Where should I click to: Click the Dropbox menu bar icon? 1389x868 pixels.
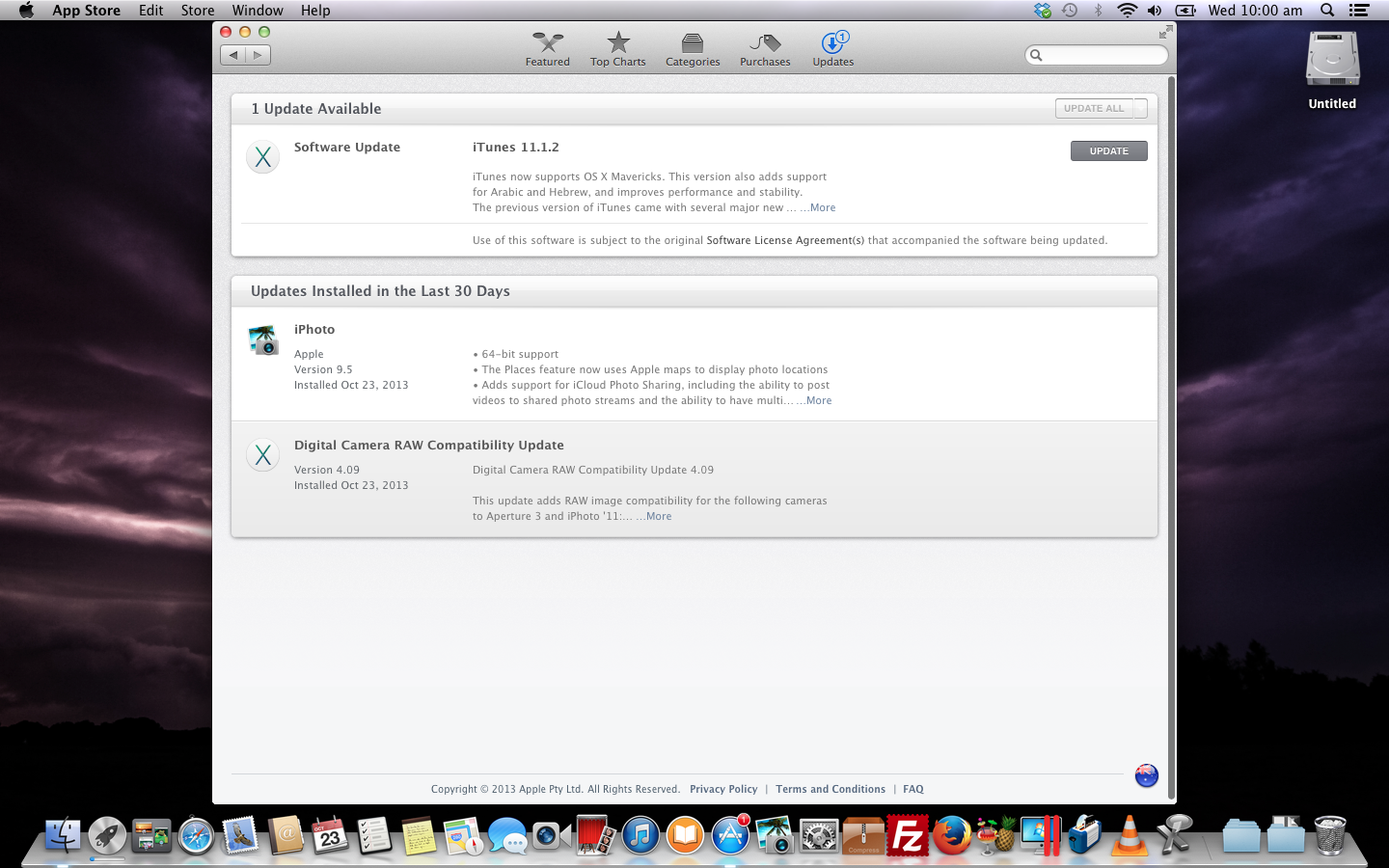[x=1043, y=11]
